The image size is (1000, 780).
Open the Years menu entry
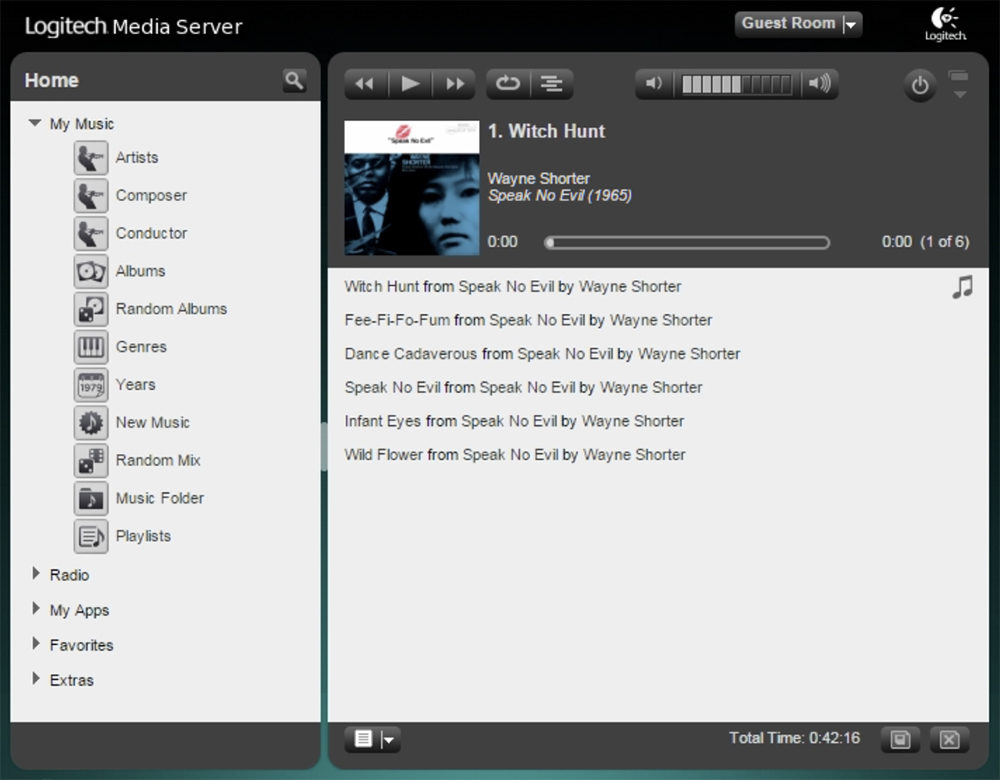pyautogui.click(x=135, y=385)
